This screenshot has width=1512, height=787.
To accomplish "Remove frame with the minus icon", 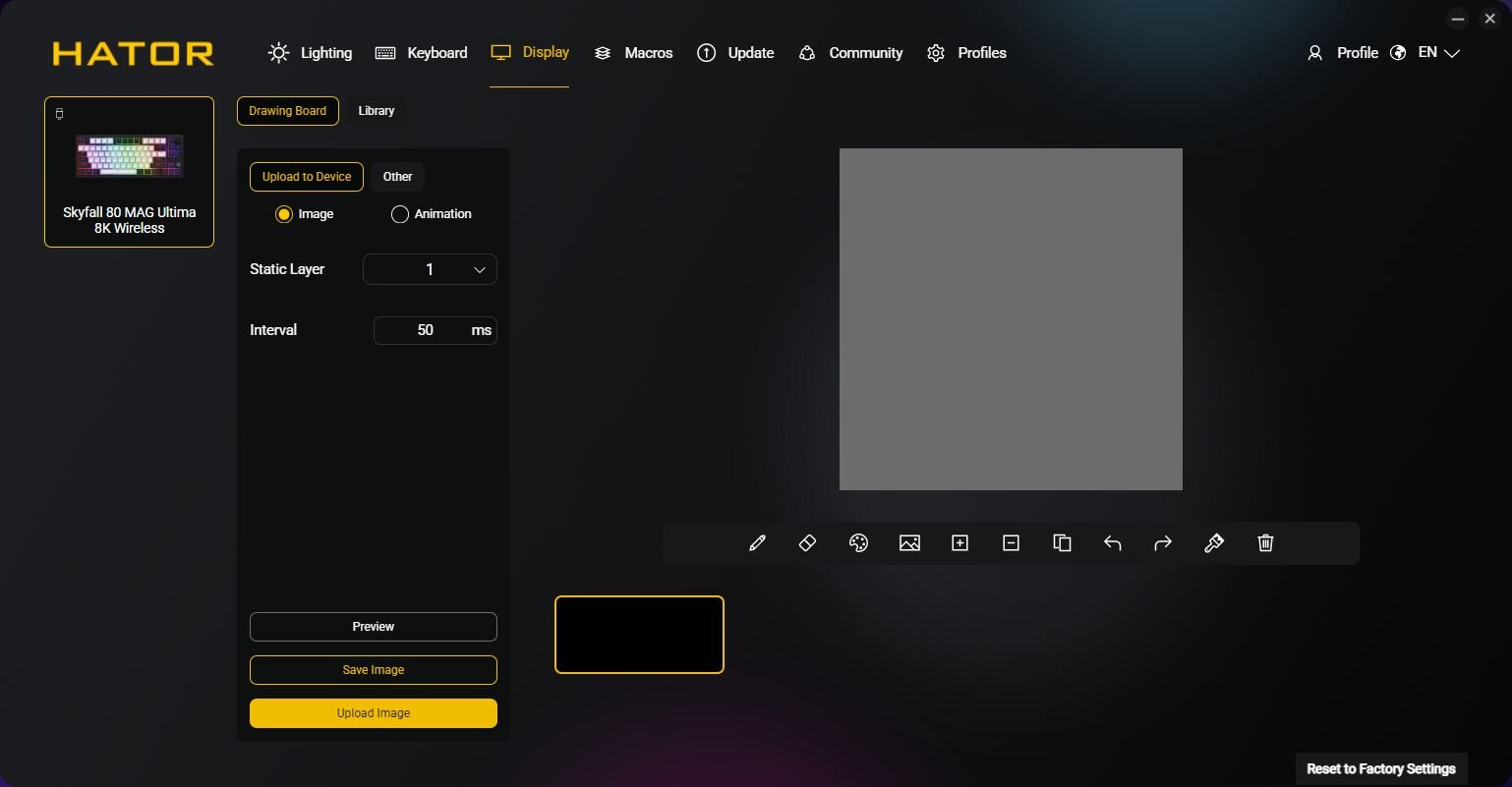I will tap(1011, 543).
